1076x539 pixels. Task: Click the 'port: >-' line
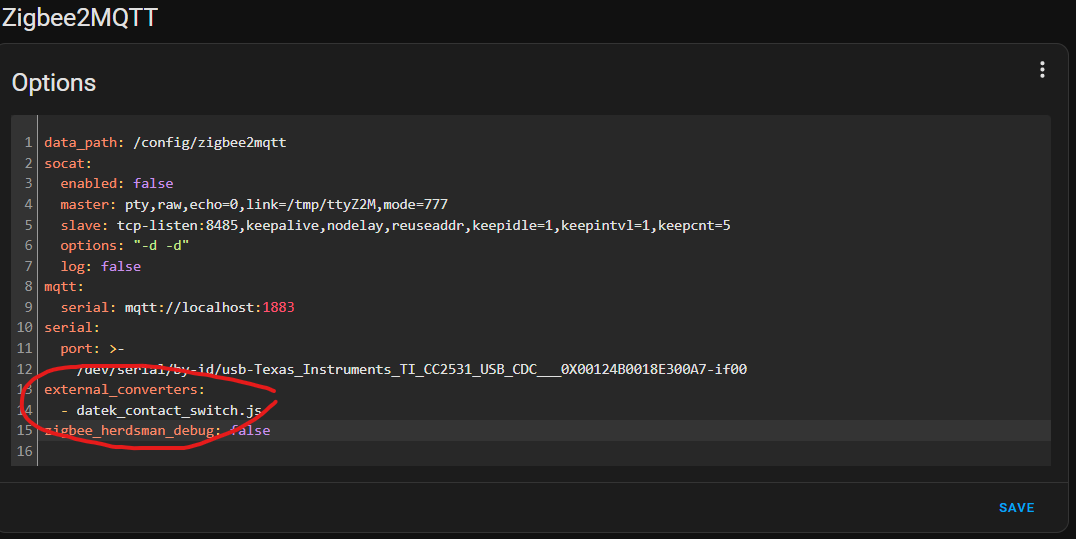(x=92, y=349)
